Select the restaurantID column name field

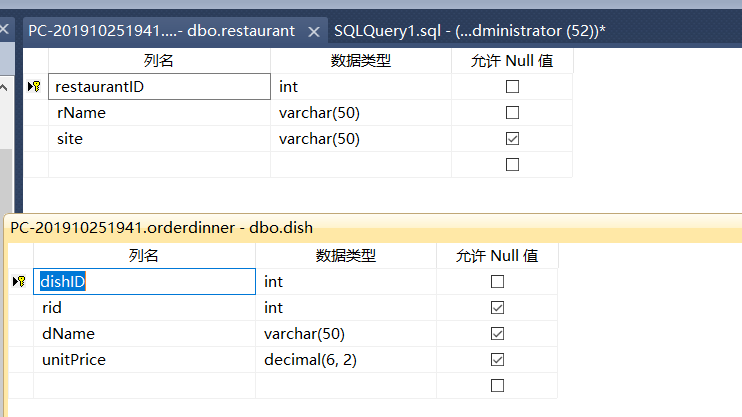159,87
